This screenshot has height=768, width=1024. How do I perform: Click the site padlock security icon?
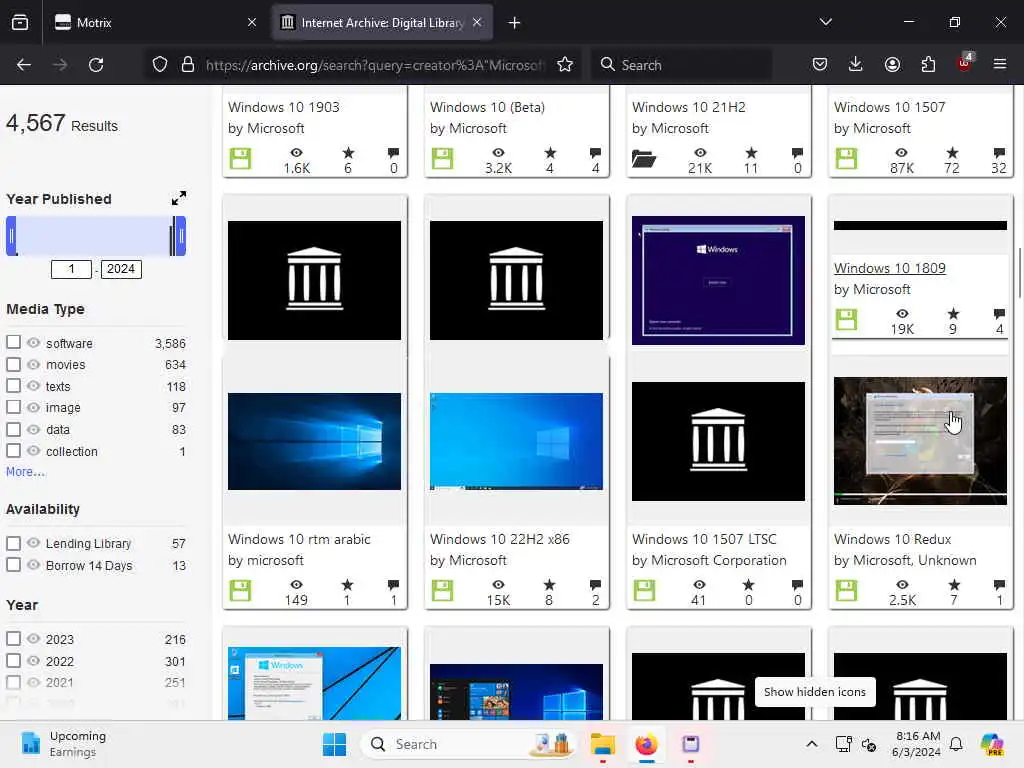point(188,65)
